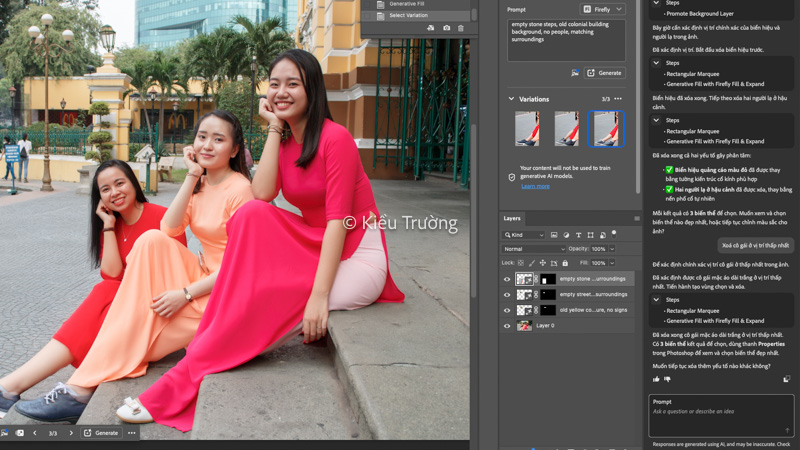The height and width of the screenshot is (450, 800).
Task: Create new document from state in History panel
Action: coord(431,28)
